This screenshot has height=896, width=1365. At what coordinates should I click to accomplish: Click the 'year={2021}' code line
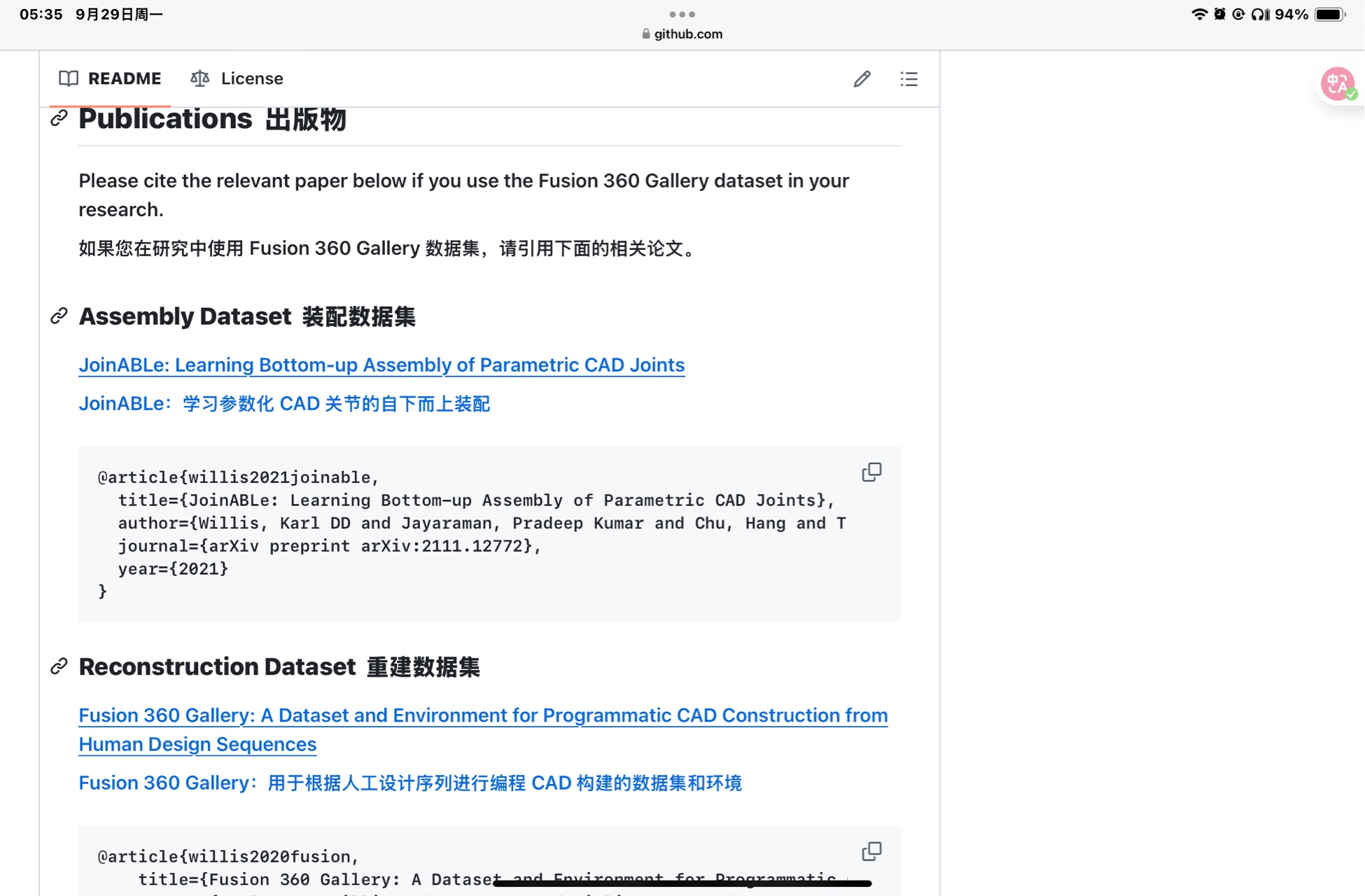(x=173, y=568)
